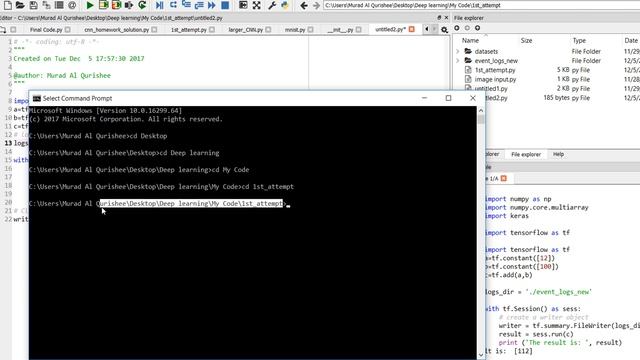640x360 pixels.
Task: Create a new file from the toolbar
Action: pos(7,5)
